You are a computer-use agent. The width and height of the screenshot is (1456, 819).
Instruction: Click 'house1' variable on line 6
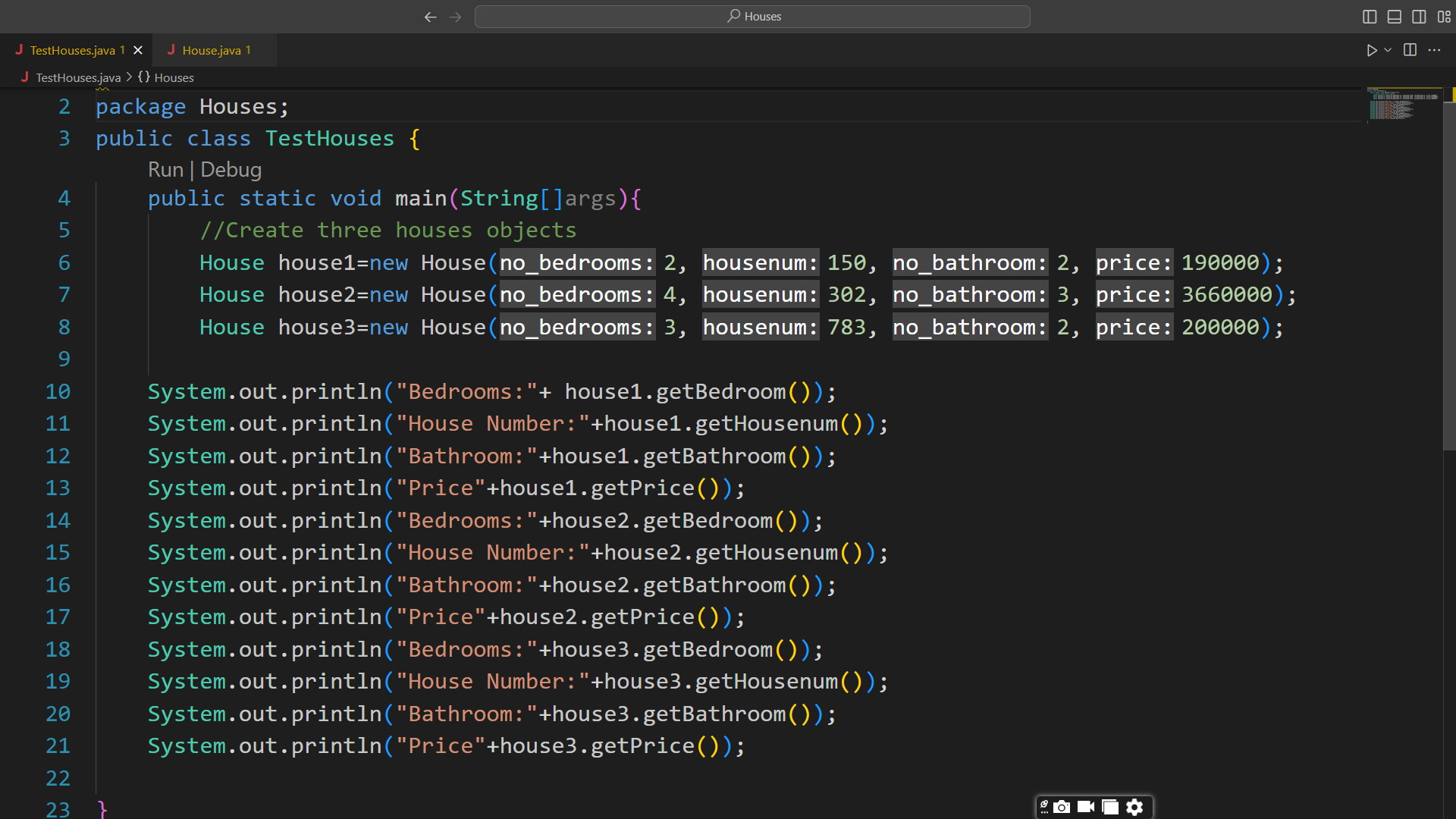[x=317, y=263]
